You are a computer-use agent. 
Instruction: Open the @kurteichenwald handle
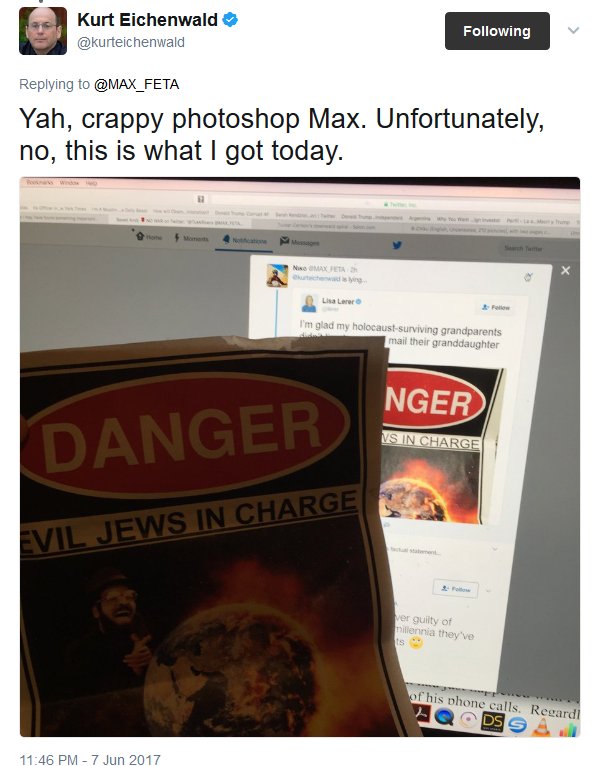(x=131, y=43)
